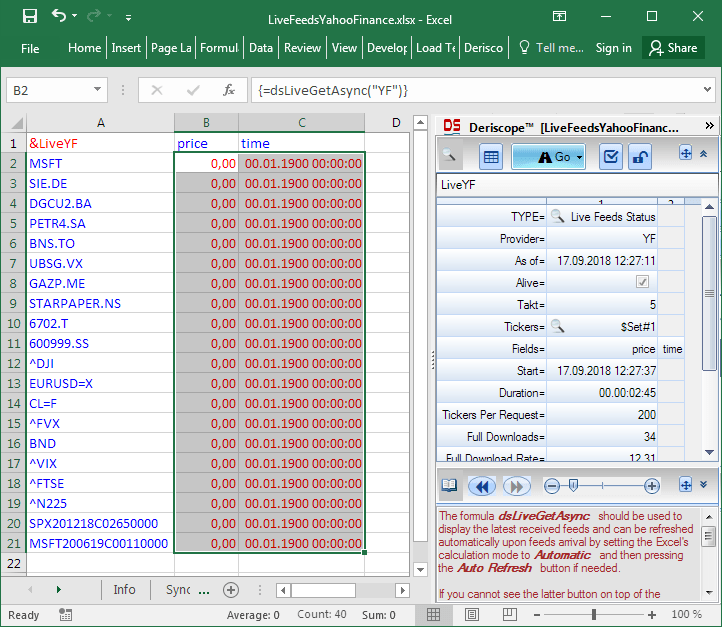Click the Tell me lightbulb search

tap(551, 48)
